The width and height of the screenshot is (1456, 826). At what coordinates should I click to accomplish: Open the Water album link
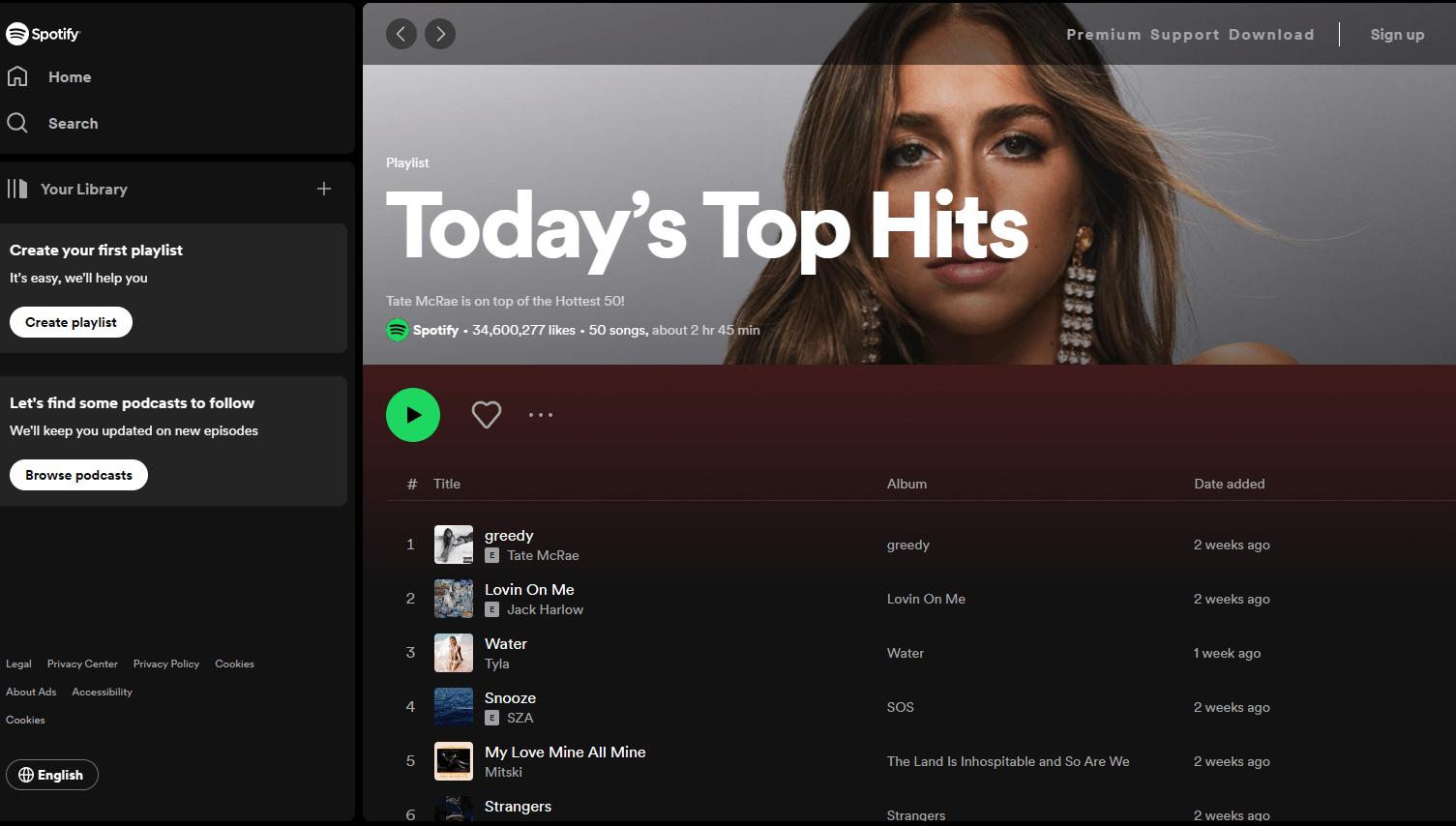(x=906, y=653)
